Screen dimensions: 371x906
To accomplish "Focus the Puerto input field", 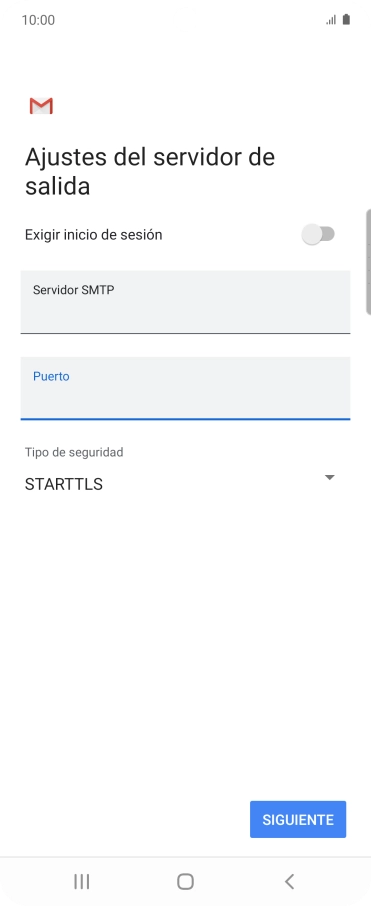I will [186, 388].
